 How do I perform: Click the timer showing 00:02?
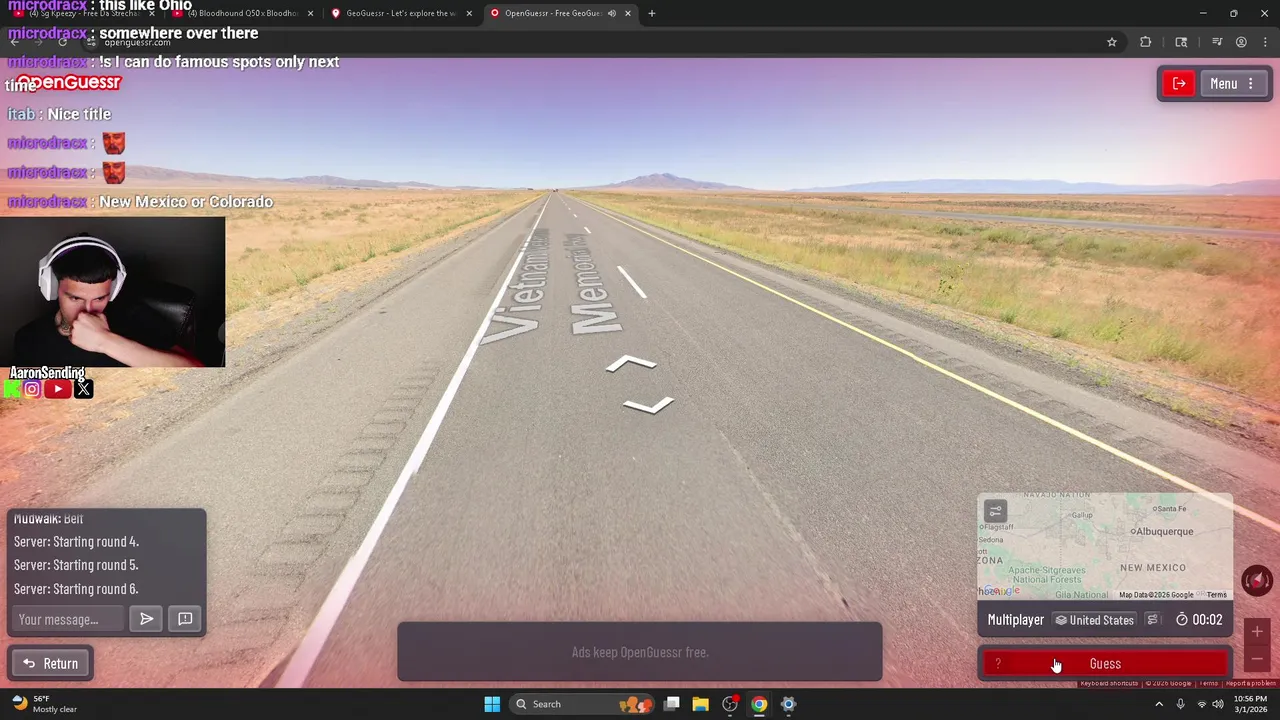(x=1199, y=620)
